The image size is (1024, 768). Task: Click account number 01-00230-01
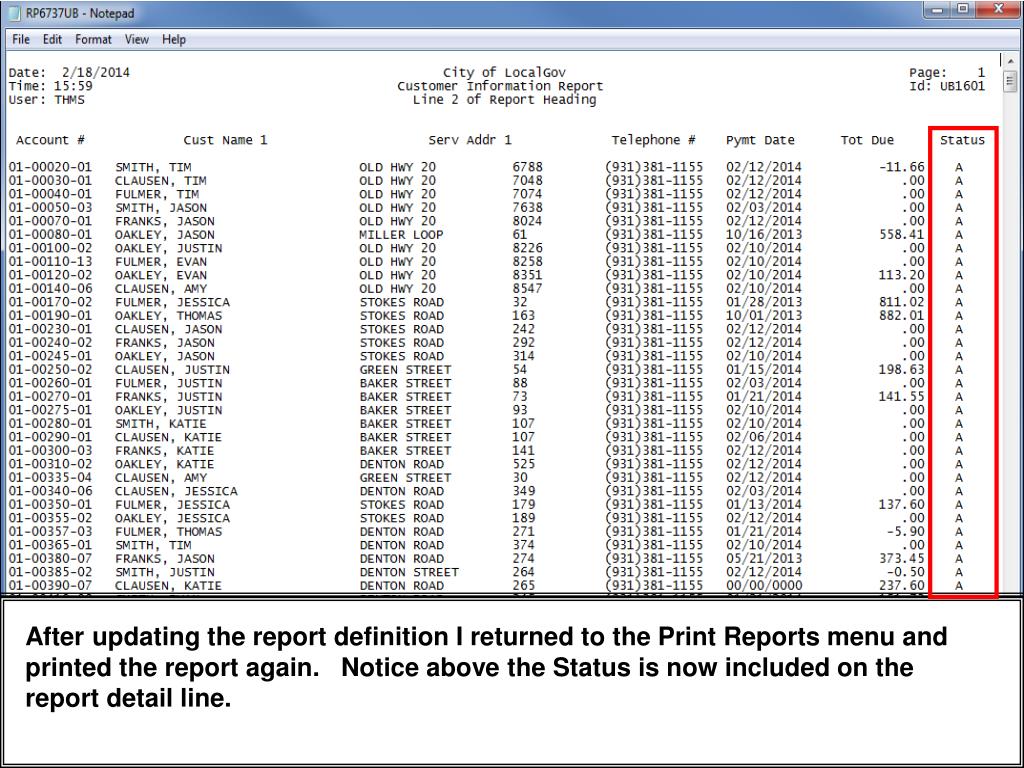(x=50, y=329)
